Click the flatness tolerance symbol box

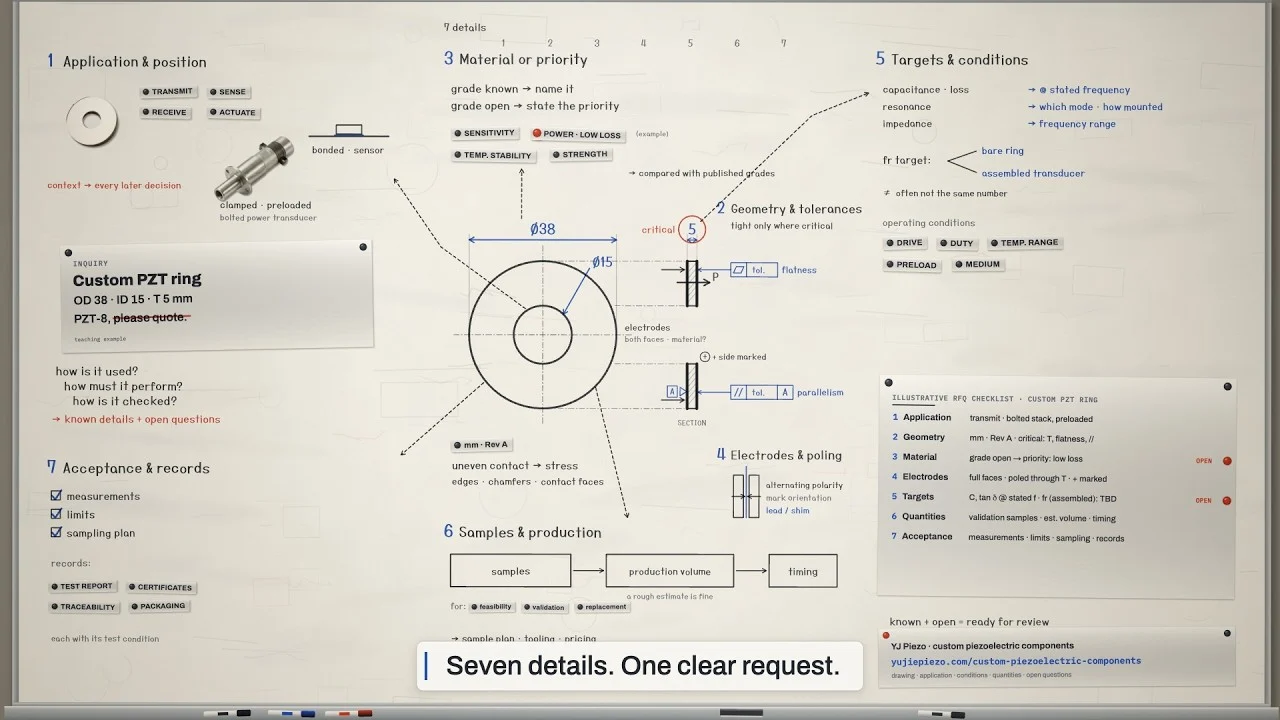(754, 270)
